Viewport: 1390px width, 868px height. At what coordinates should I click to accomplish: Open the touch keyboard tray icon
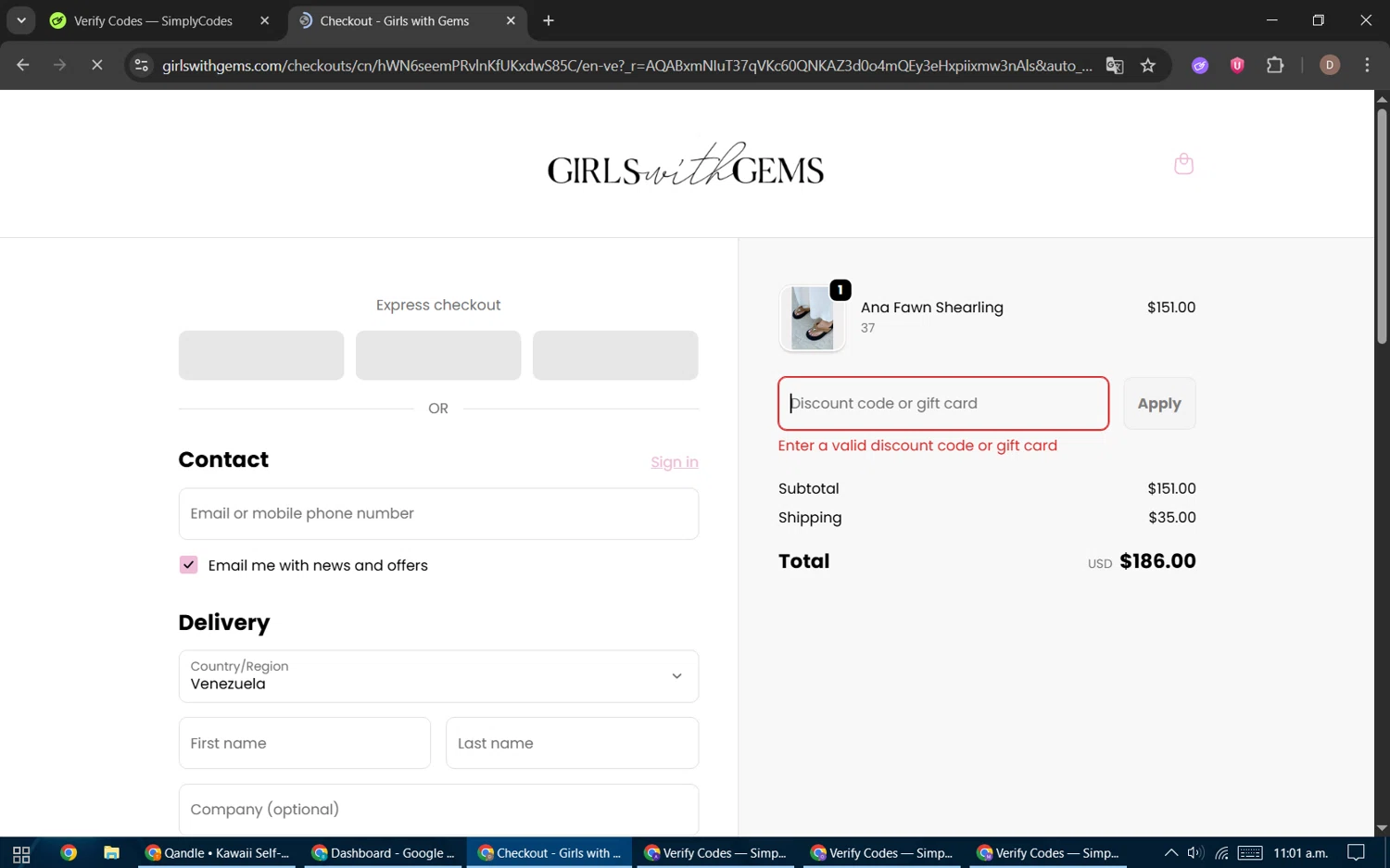pos(1250,853)
